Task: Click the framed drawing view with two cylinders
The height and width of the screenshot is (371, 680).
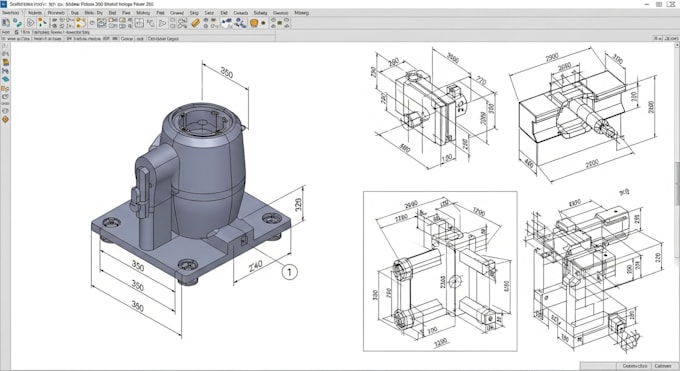Action: [x=440, y=271]
